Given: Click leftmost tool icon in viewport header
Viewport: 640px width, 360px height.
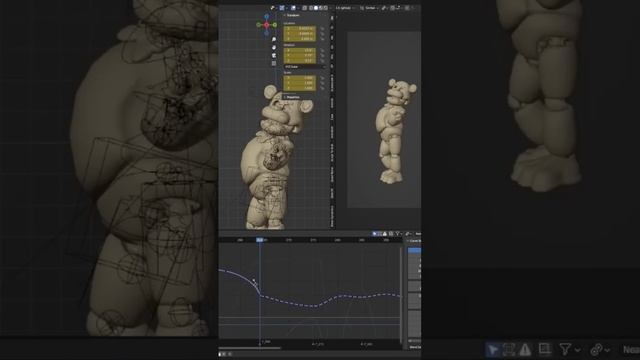Looking at the screenshot, I should point(272,8).
